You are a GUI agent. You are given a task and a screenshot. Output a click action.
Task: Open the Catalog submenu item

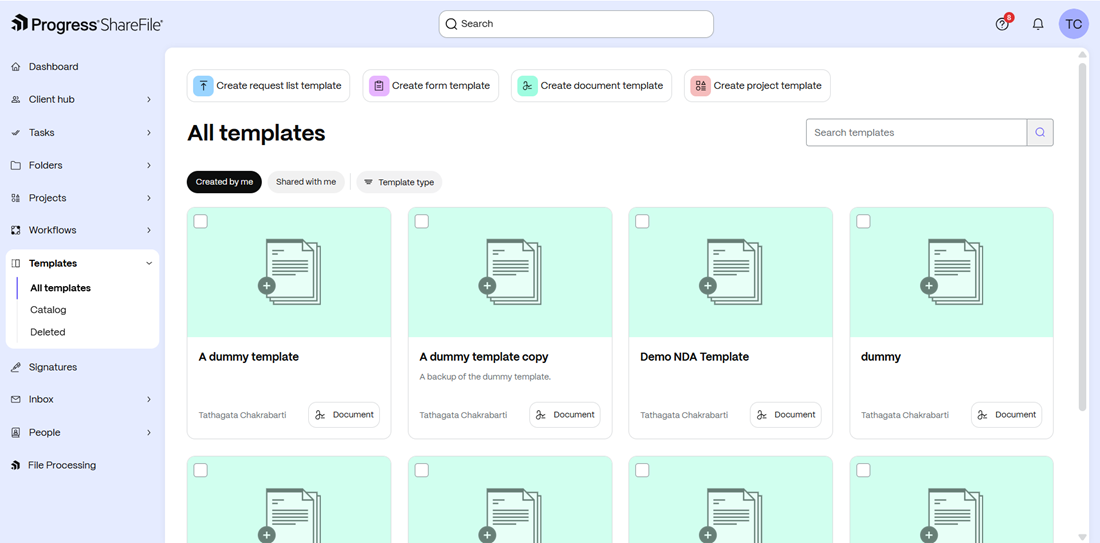(48, 309)
